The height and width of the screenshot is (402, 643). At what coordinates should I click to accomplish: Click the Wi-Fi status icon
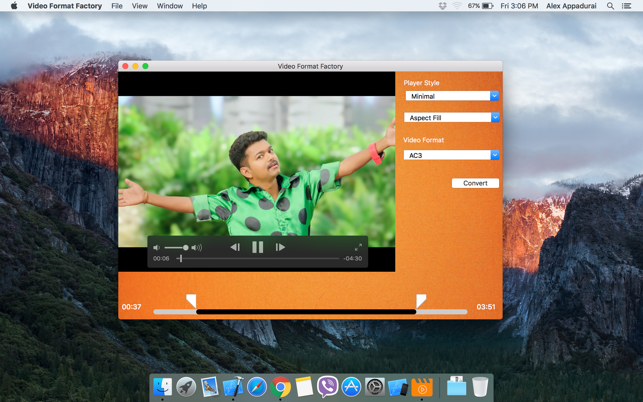[457, 6]
